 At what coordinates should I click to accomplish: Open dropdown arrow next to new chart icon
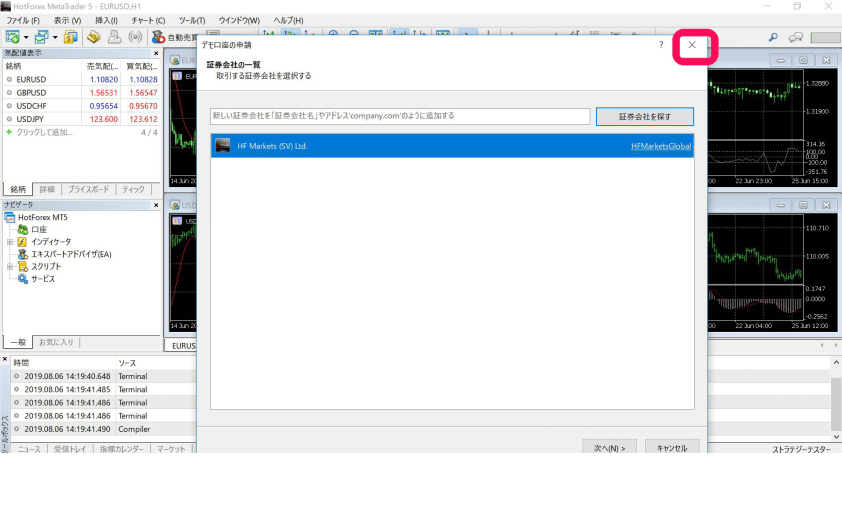click(x=26, y=37)
